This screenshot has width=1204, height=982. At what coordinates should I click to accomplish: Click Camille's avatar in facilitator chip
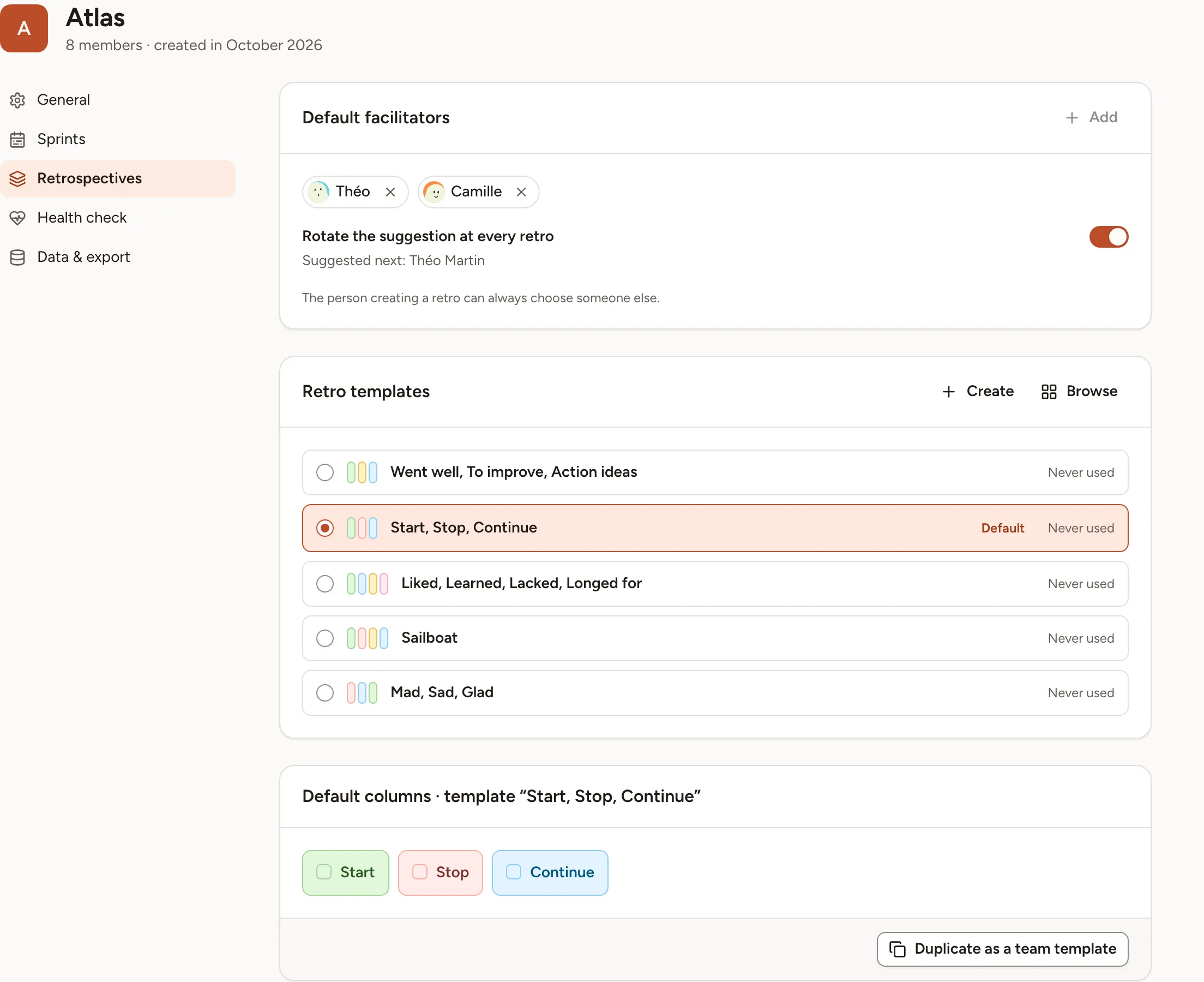tap(434, 191)
